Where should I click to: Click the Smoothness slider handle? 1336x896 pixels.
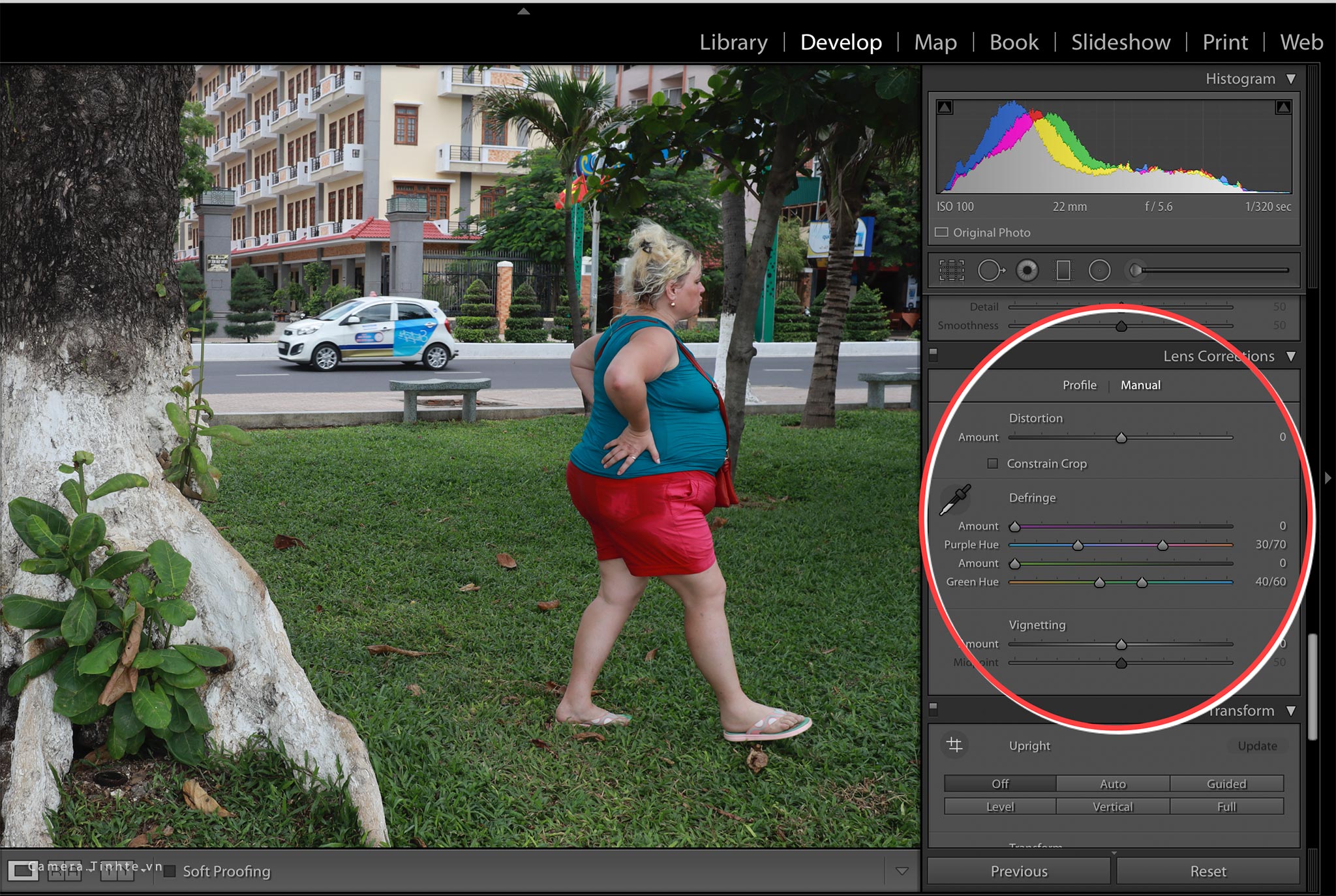(x=1121, y=326)
